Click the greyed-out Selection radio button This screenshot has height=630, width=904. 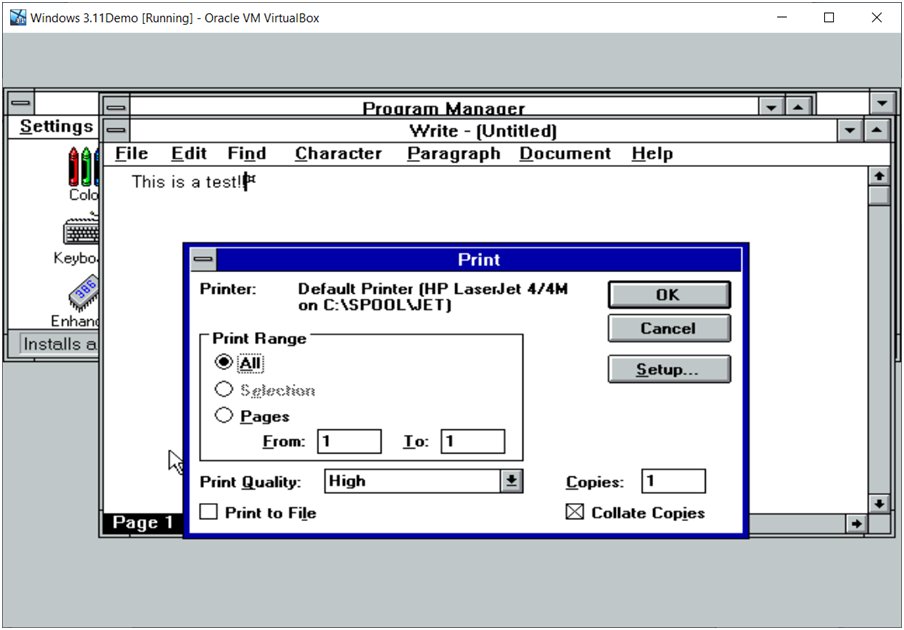(x=224, y=389)
